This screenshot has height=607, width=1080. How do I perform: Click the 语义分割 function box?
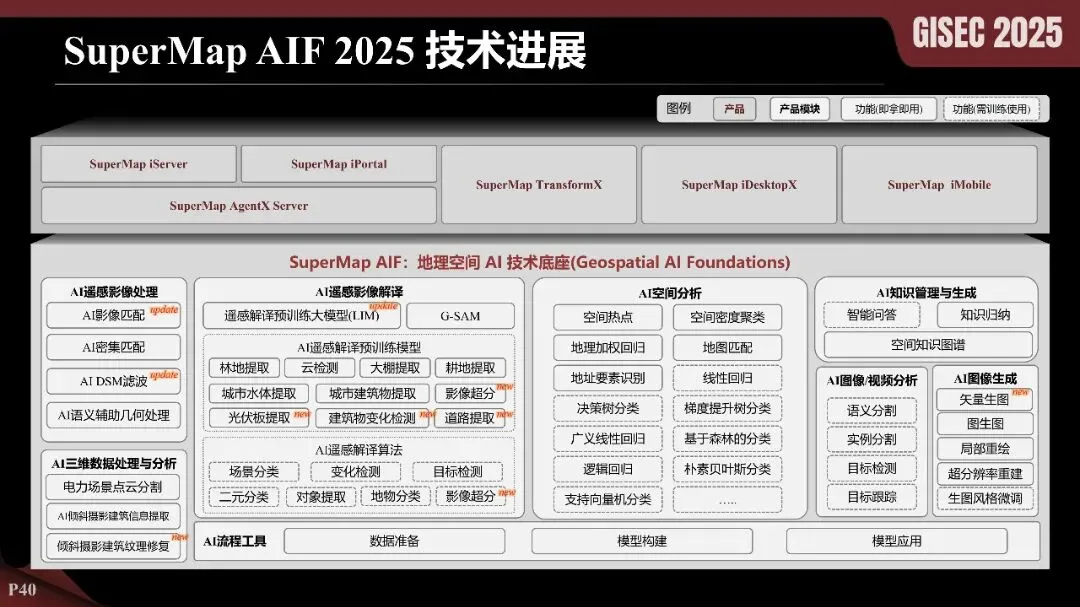872,411
